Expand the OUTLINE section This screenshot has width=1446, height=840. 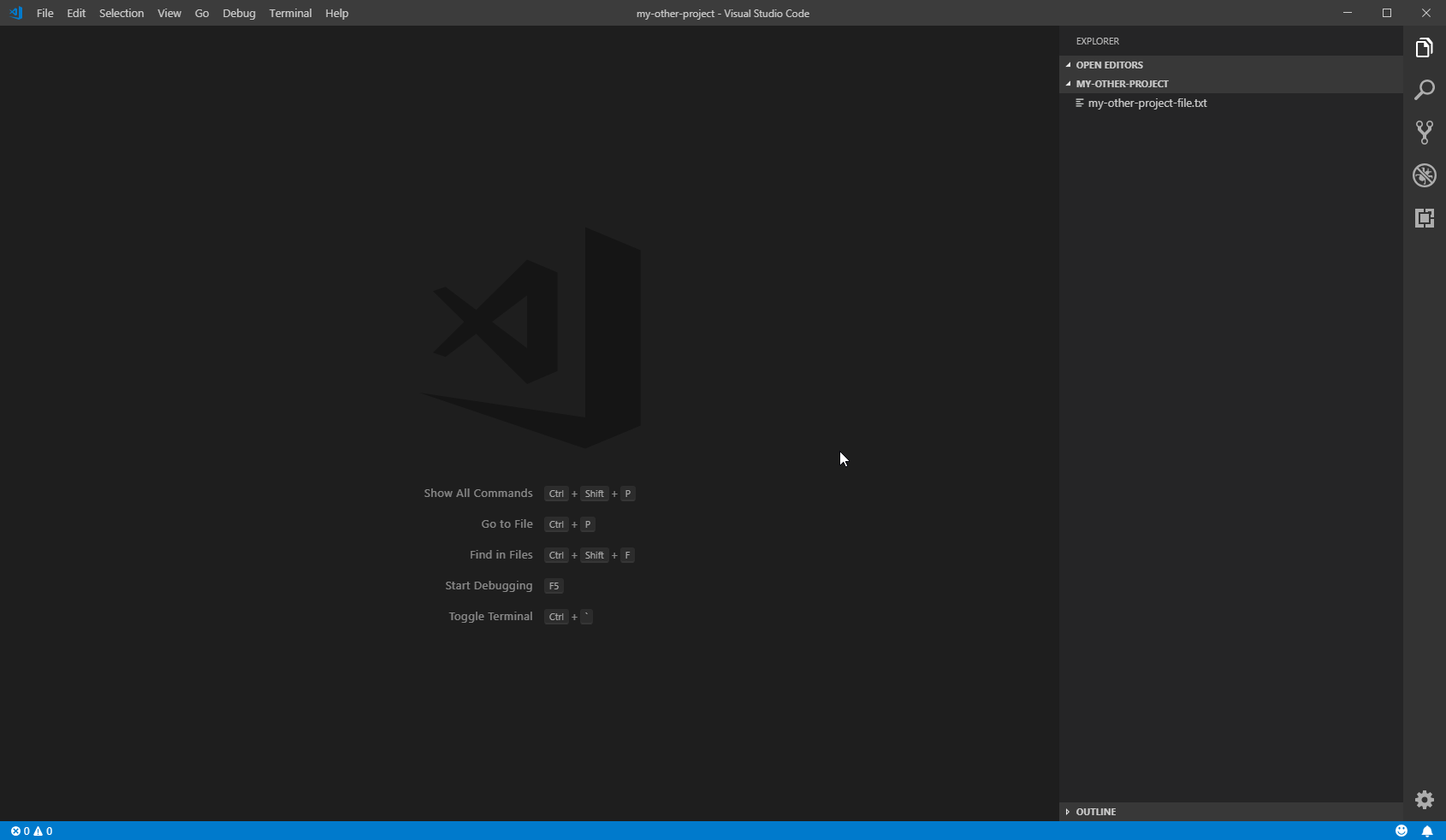point(1094,811)
